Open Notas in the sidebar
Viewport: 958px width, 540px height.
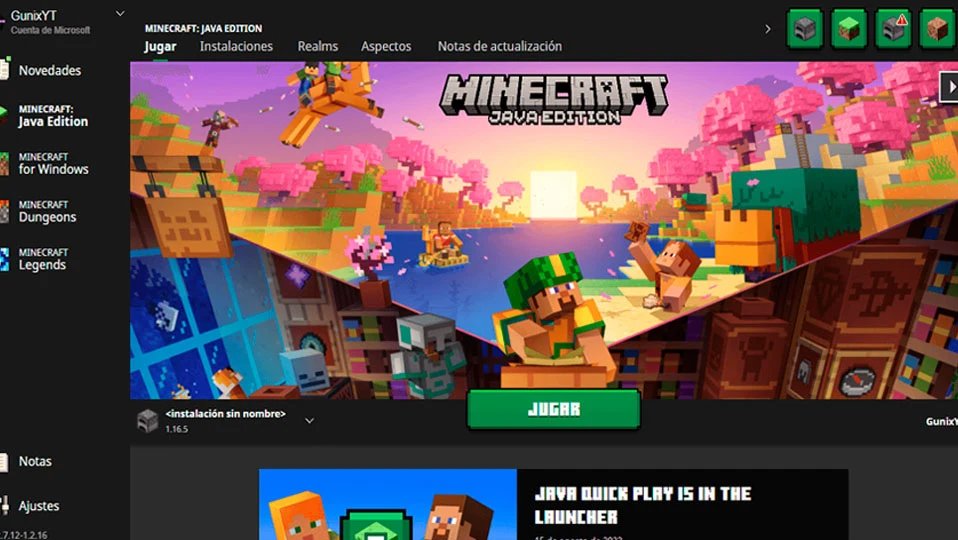[34, 461]
